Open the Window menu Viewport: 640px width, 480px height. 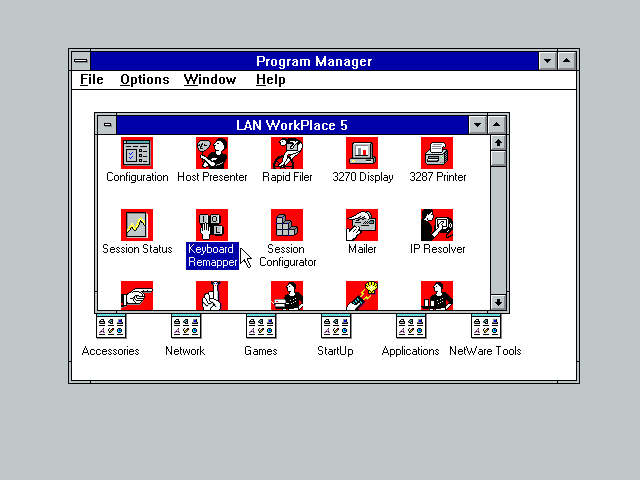point(210,80)
